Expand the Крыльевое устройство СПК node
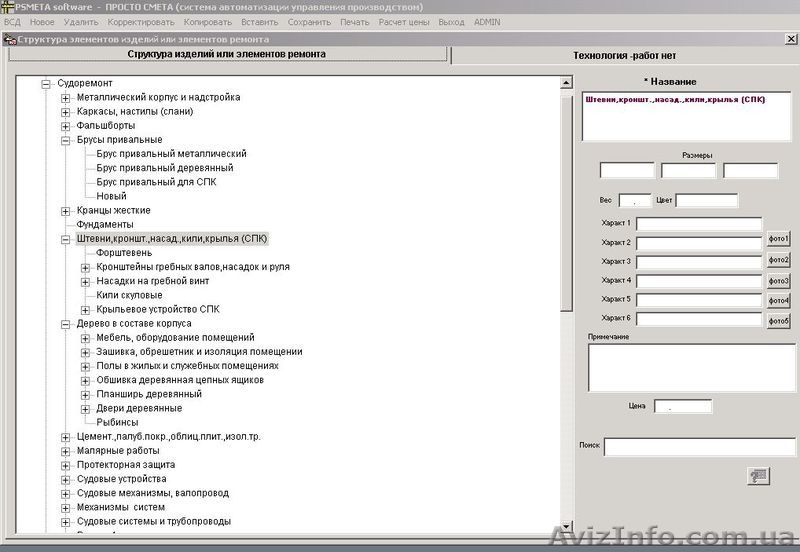Viewport: 800px width, 552px height. click(x=86, y=310)
